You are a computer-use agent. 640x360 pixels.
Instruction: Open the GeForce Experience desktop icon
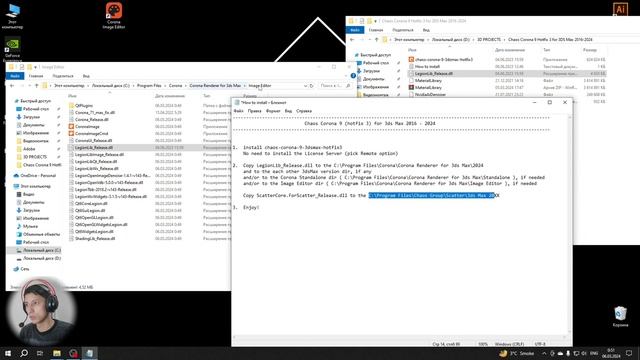point(12,49)
